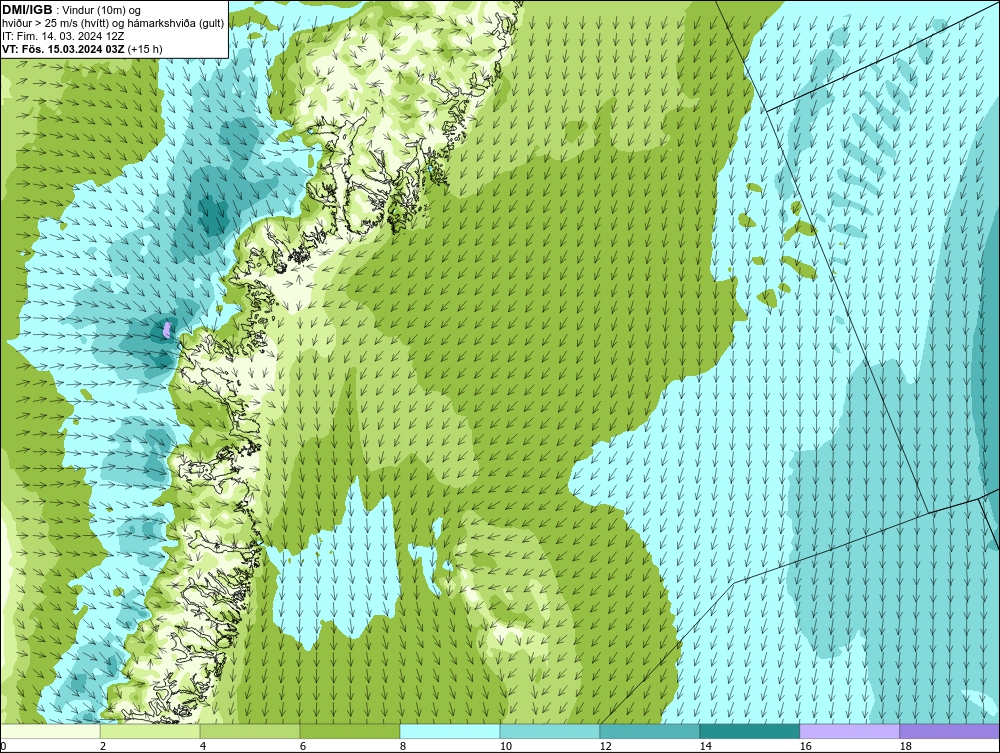Click the medium teal 12–14 legend swatch
Viewport: 1000px width, 753px height.
click(649, 731)
